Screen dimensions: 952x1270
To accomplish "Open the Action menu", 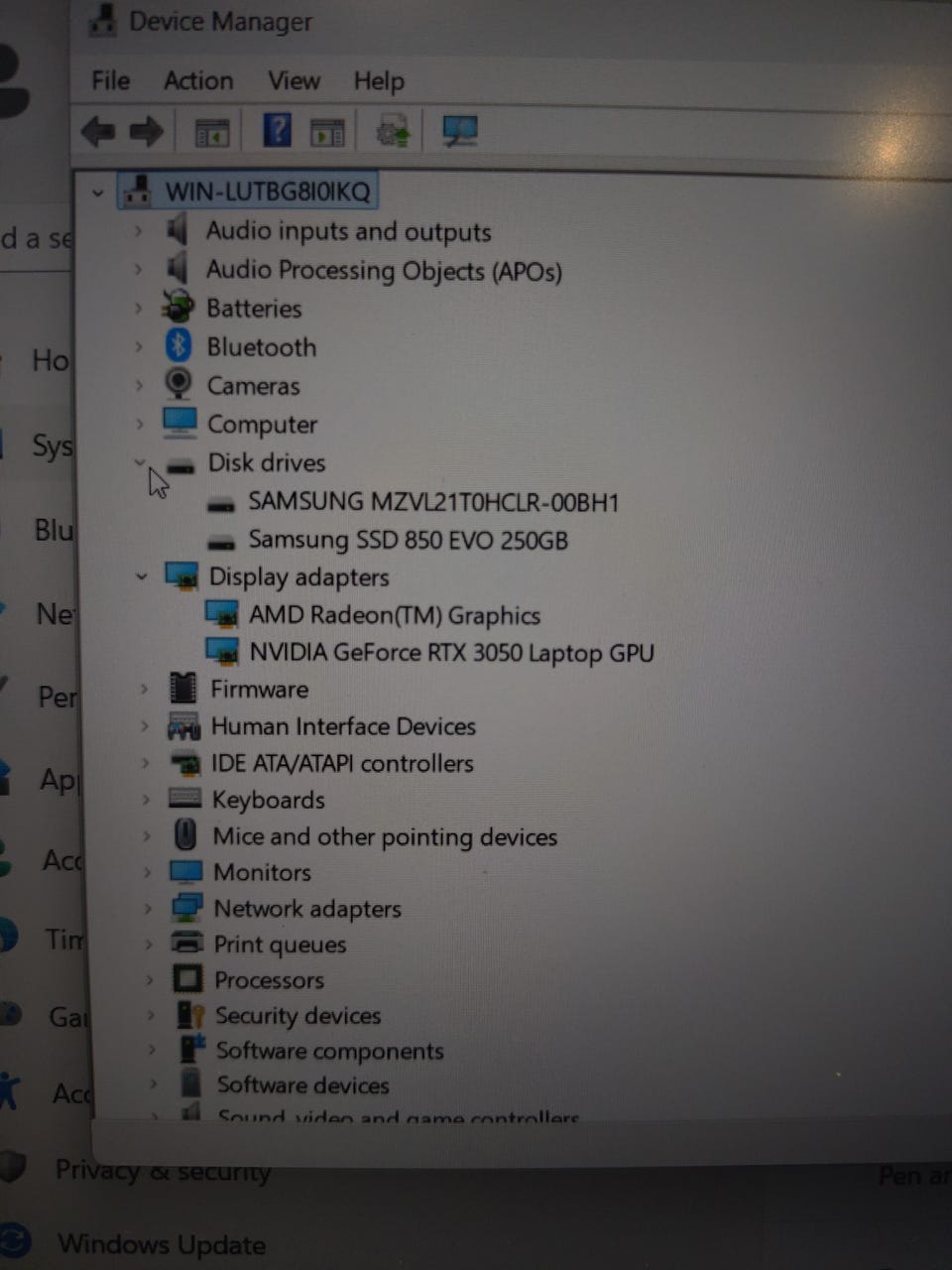I will pos(198,80).
